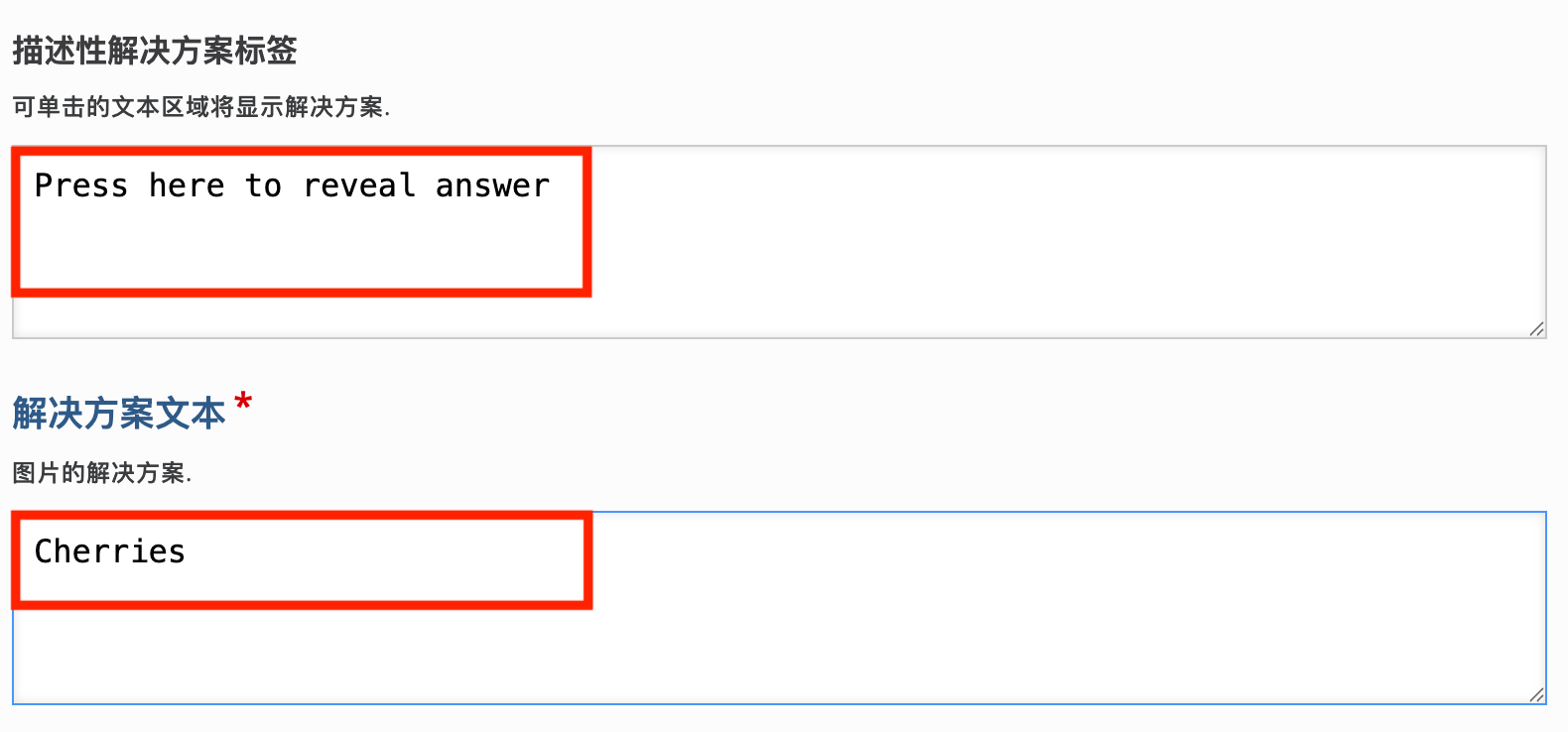Grab the resize handle of the descriptive label textarea
The image size is (1568, 732).
pyautogui.click(x=1536, y=328)
